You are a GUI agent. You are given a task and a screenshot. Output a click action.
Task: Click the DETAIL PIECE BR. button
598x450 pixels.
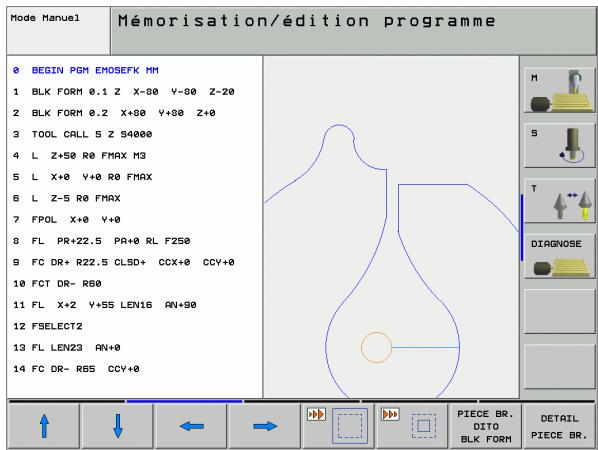click(559, 426)
